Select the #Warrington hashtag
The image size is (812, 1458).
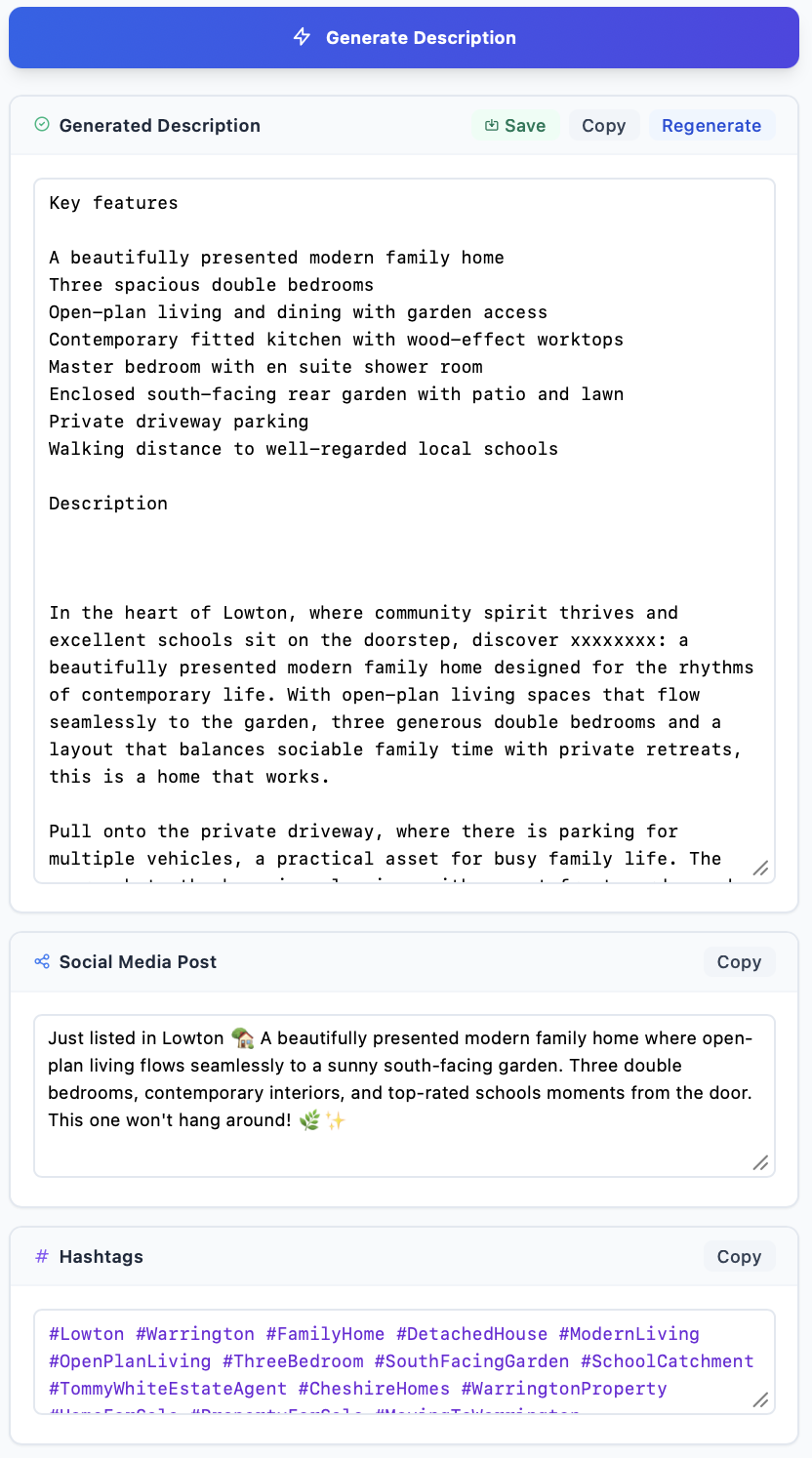pos(194,1334)
